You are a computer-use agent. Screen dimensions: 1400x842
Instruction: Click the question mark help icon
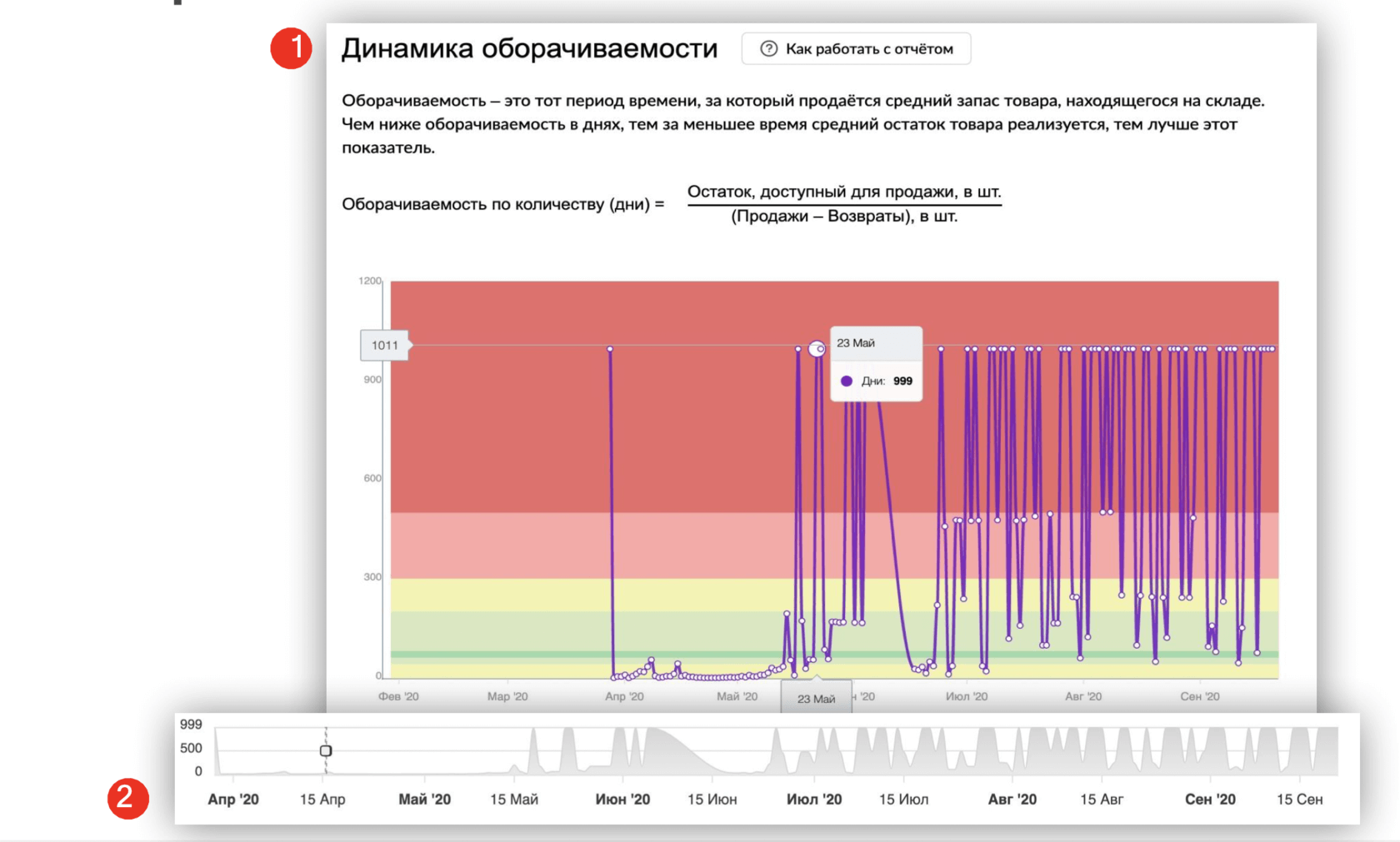pyautogui.click(x=768, y=49)
